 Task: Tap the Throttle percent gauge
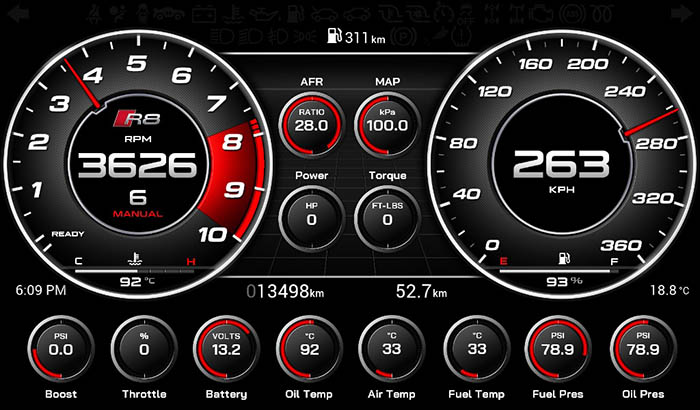click(x=144, y=348)
